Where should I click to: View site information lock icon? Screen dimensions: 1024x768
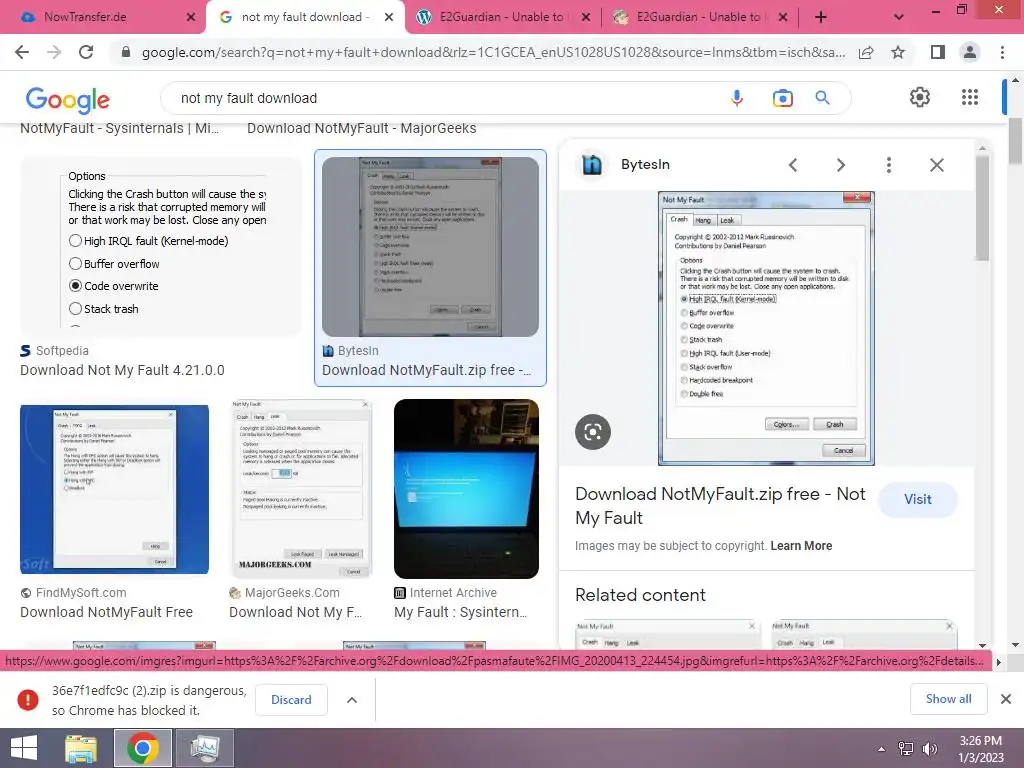tap(126, 52)
